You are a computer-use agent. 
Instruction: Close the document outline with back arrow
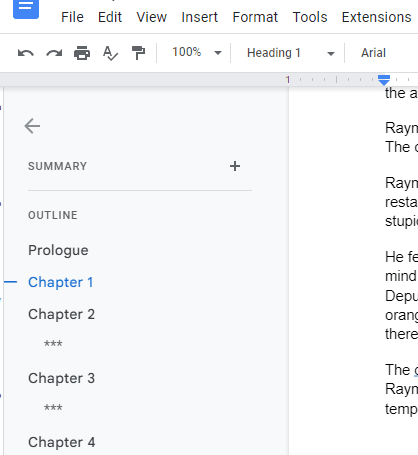pyautogui.click(x=32, y=126)
